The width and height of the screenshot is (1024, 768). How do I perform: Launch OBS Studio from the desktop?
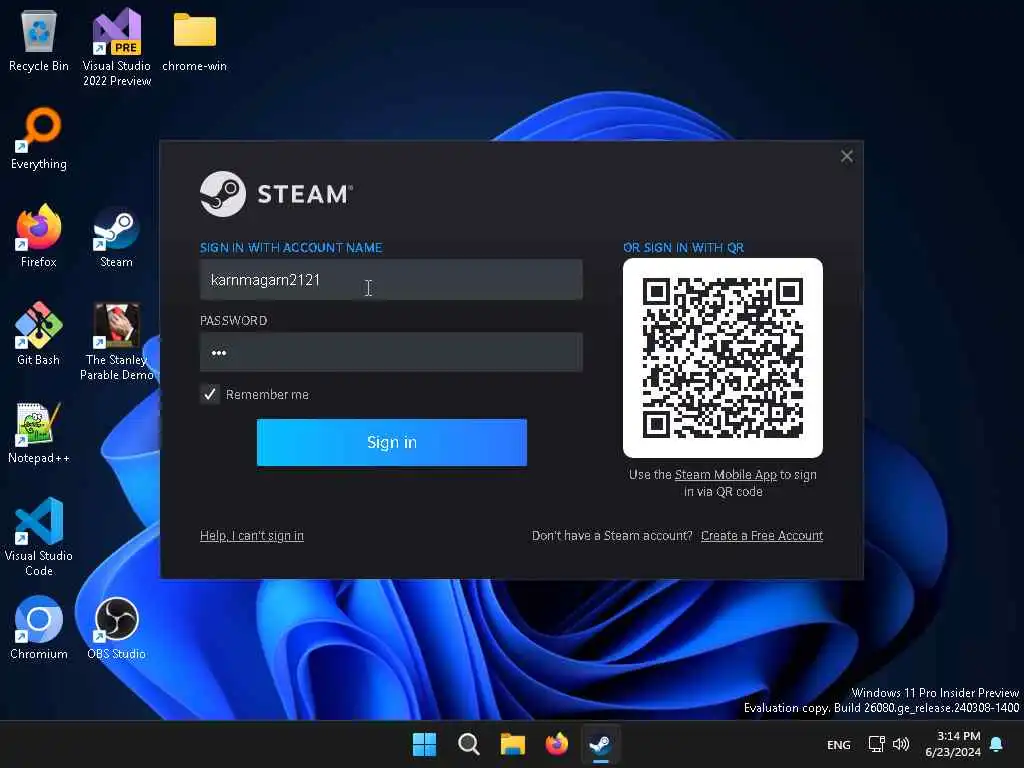116,628
